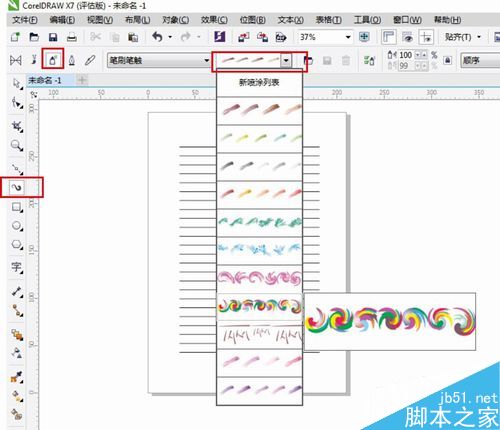Image resolution: width=500 pixels, height=430 pixels.
Task: Open the 编辑(E) menu
Action: point(62,20)
